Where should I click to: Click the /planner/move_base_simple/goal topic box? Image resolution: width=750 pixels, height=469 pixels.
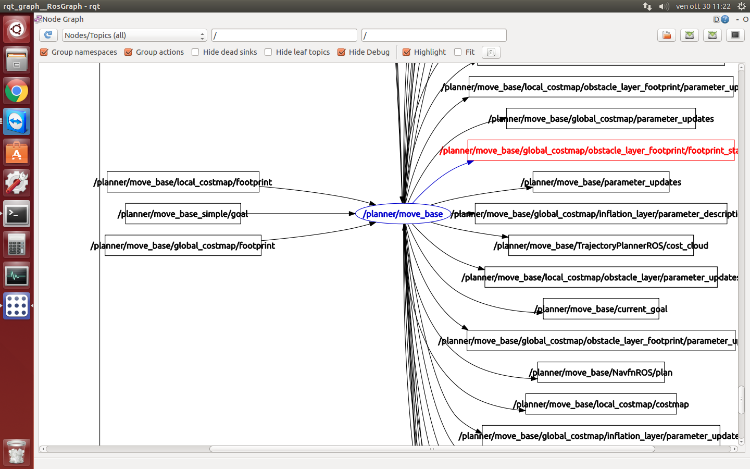click(182, 214)
